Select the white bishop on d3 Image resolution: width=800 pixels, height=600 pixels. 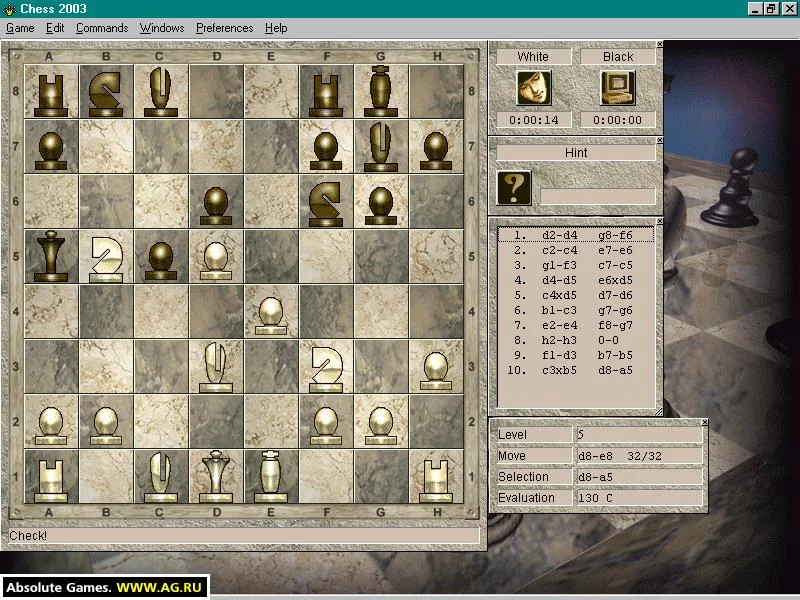point(216,367)
